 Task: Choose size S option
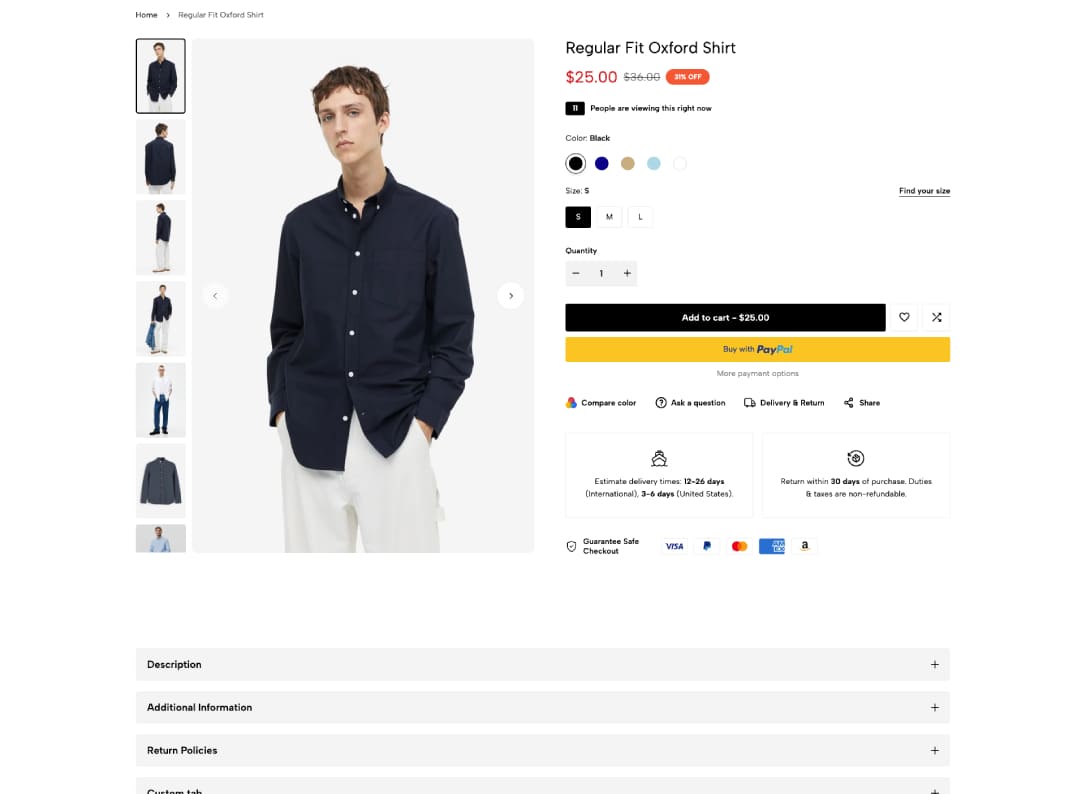click(x=578, y=217)
